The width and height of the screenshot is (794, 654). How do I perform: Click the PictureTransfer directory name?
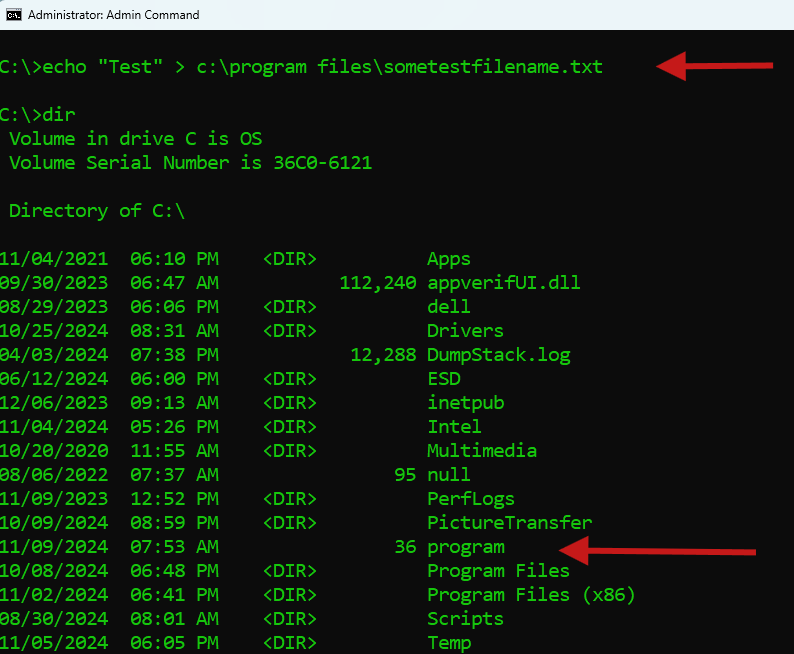[509, 522]
